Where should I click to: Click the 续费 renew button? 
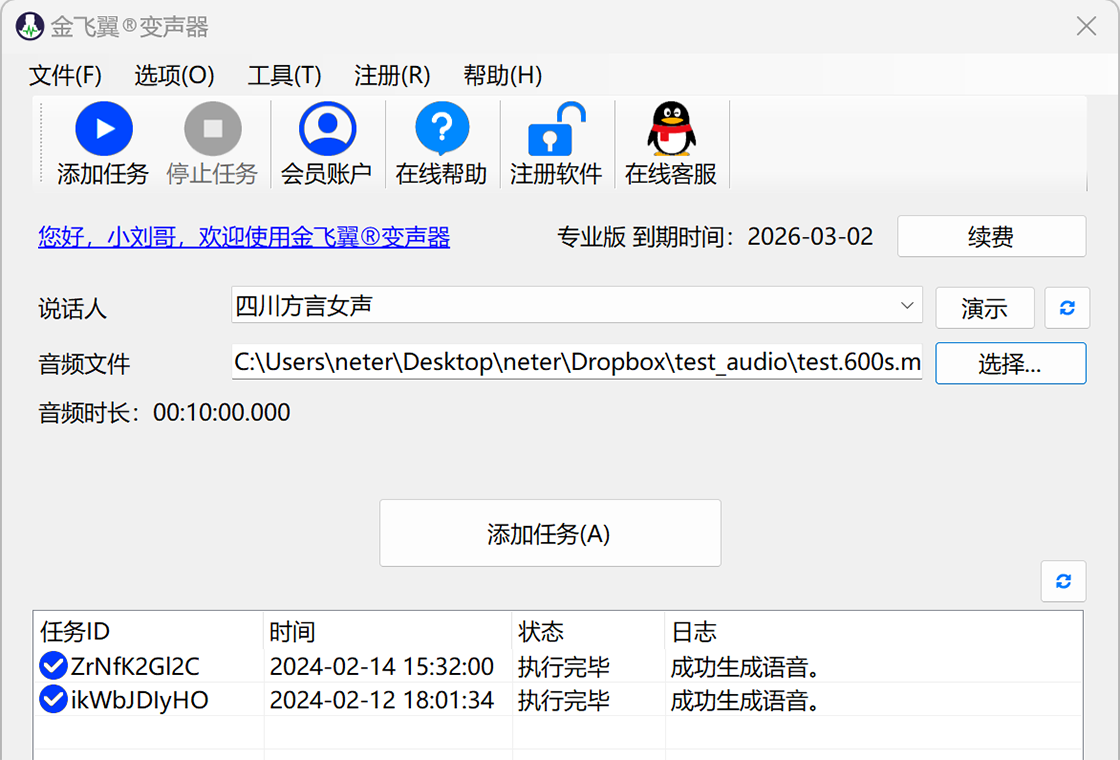(991, 236)
